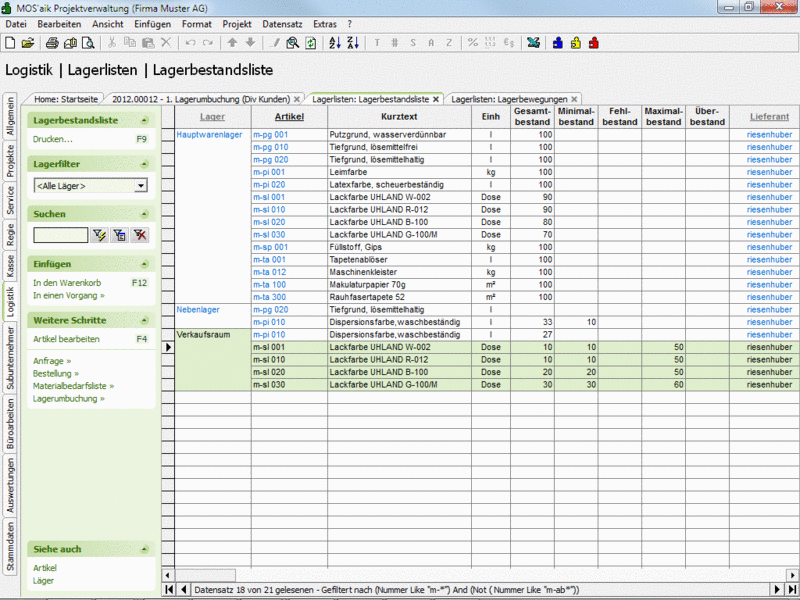Collapse the Suchen panel section

coord(144,214)
